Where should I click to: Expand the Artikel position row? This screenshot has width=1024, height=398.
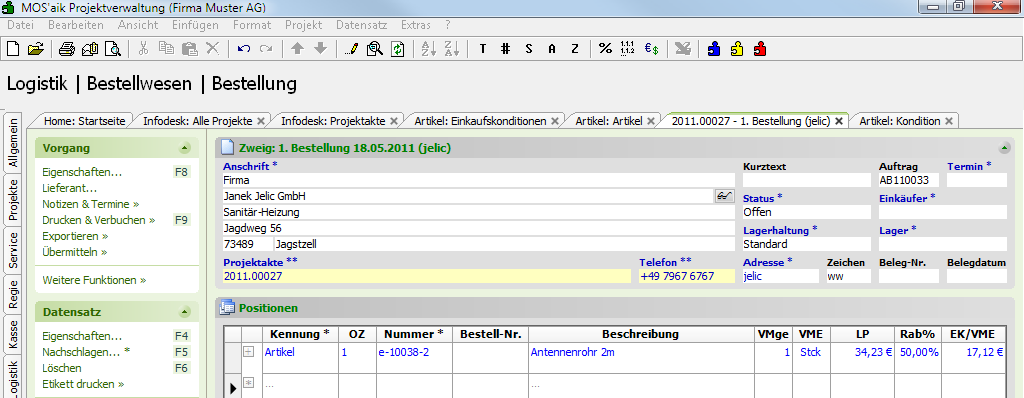[x=248, y=352]
